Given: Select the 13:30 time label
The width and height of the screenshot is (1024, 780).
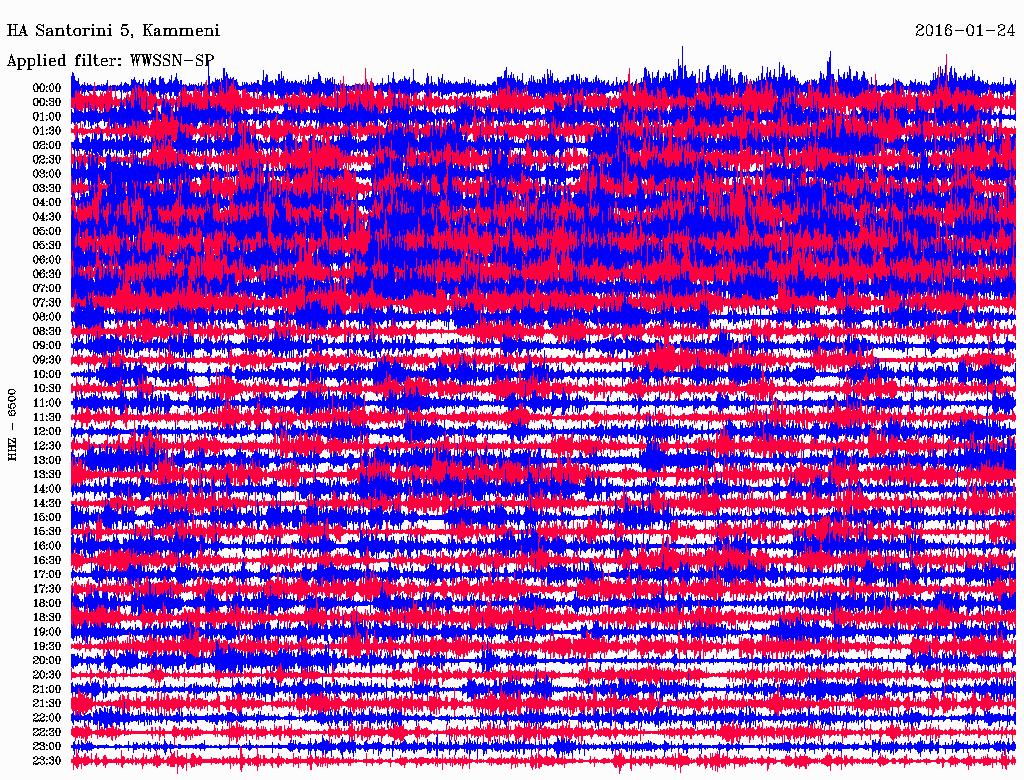Looking at the screenshot, I should 46,474.
